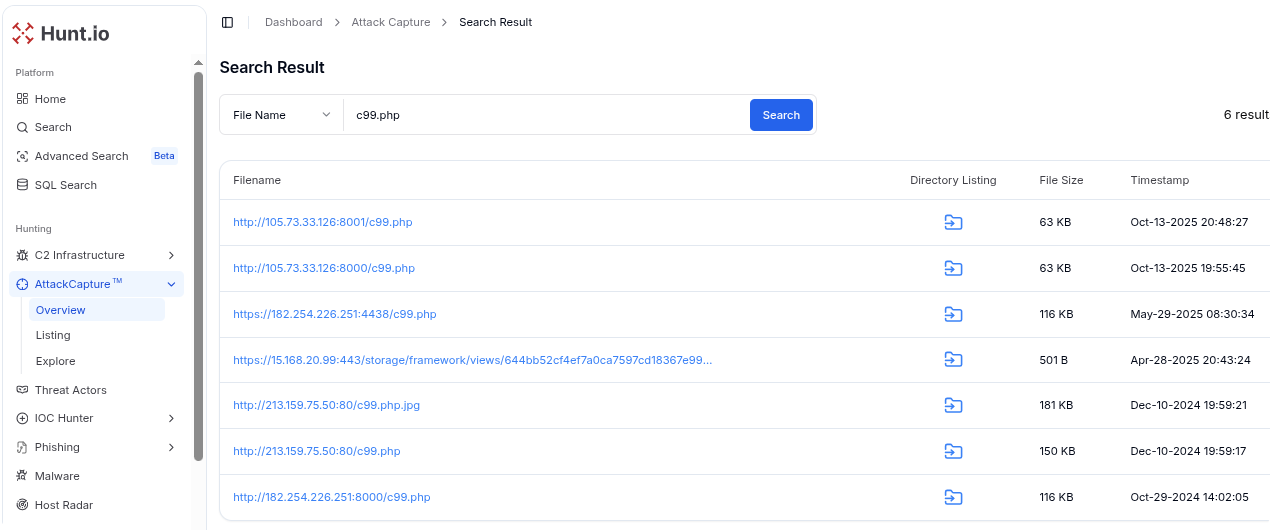The height and width of the screenshot is (530, 1270).
Task: Open directory listing for the 501 B file
Action: pos(953,360)
